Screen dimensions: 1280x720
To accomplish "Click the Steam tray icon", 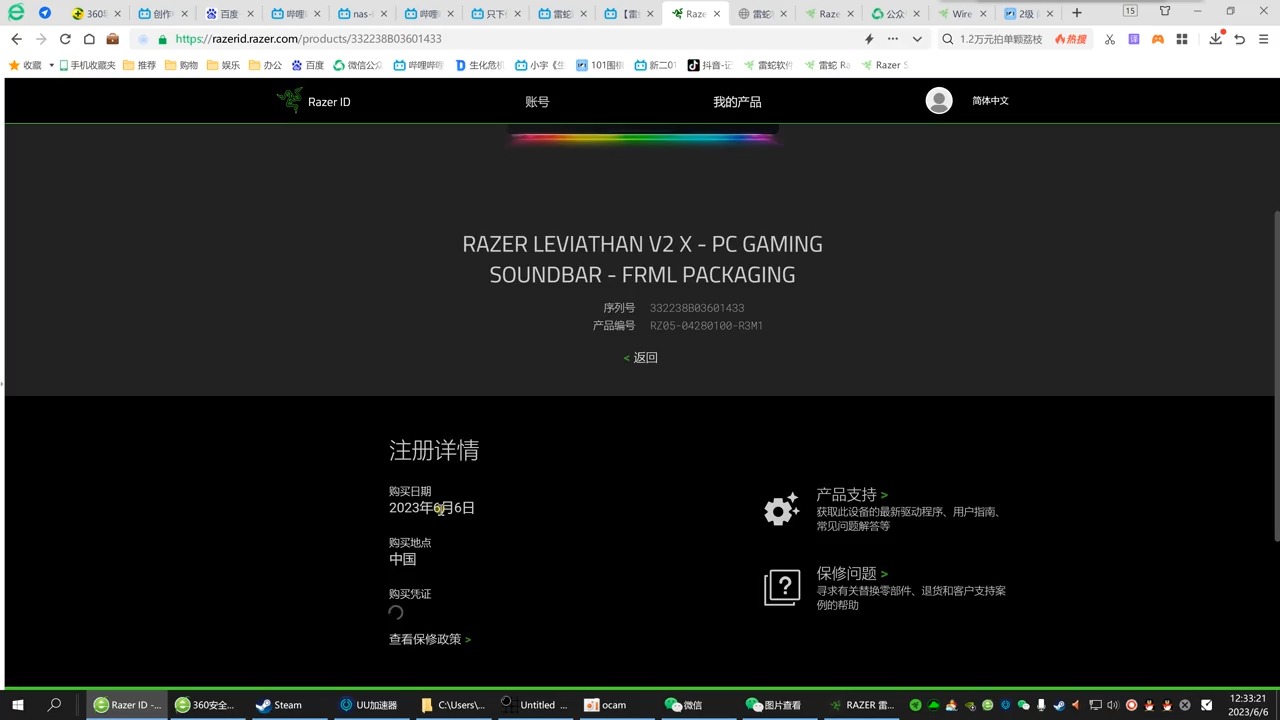I will coord(1059,705).
